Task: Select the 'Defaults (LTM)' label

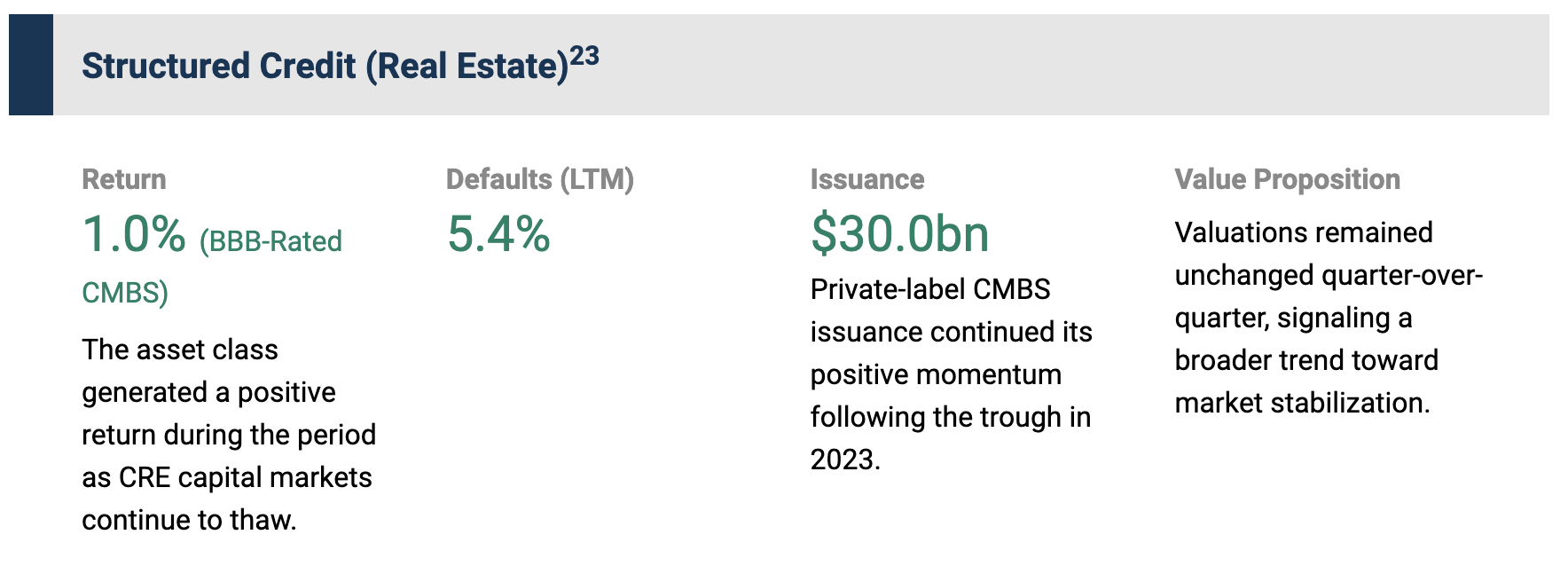Action: (539, 179)
